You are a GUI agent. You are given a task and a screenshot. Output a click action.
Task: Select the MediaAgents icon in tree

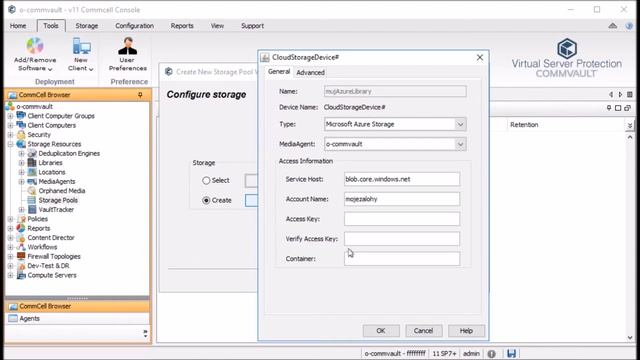click(32, 182)
